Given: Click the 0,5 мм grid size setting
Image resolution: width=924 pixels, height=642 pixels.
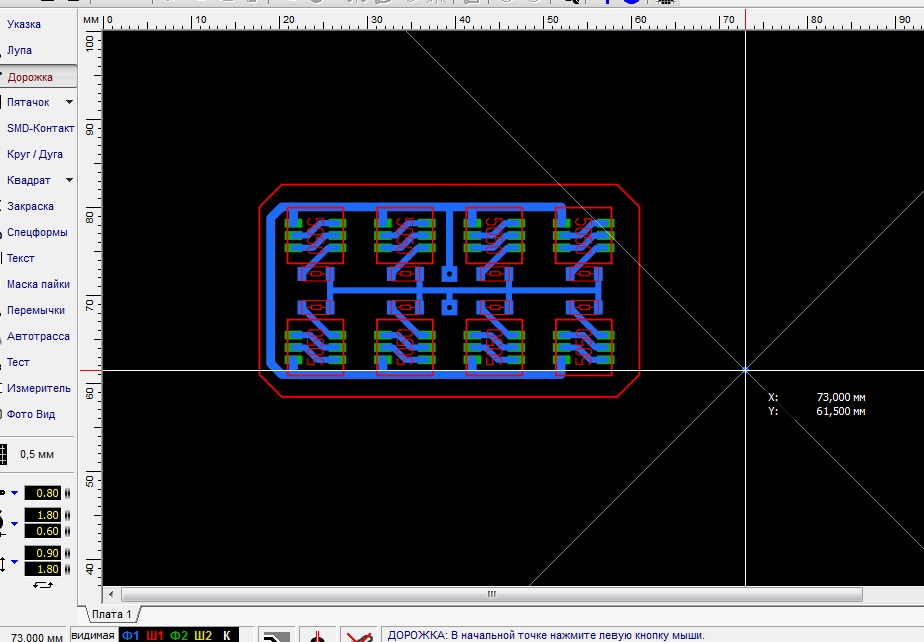Looking at the screenshot, I should [37, 454].
